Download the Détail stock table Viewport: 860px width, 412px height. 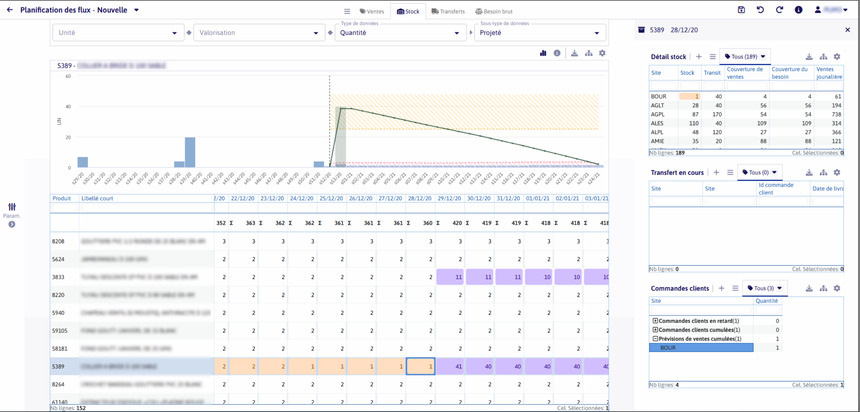(x=809, y=57)
